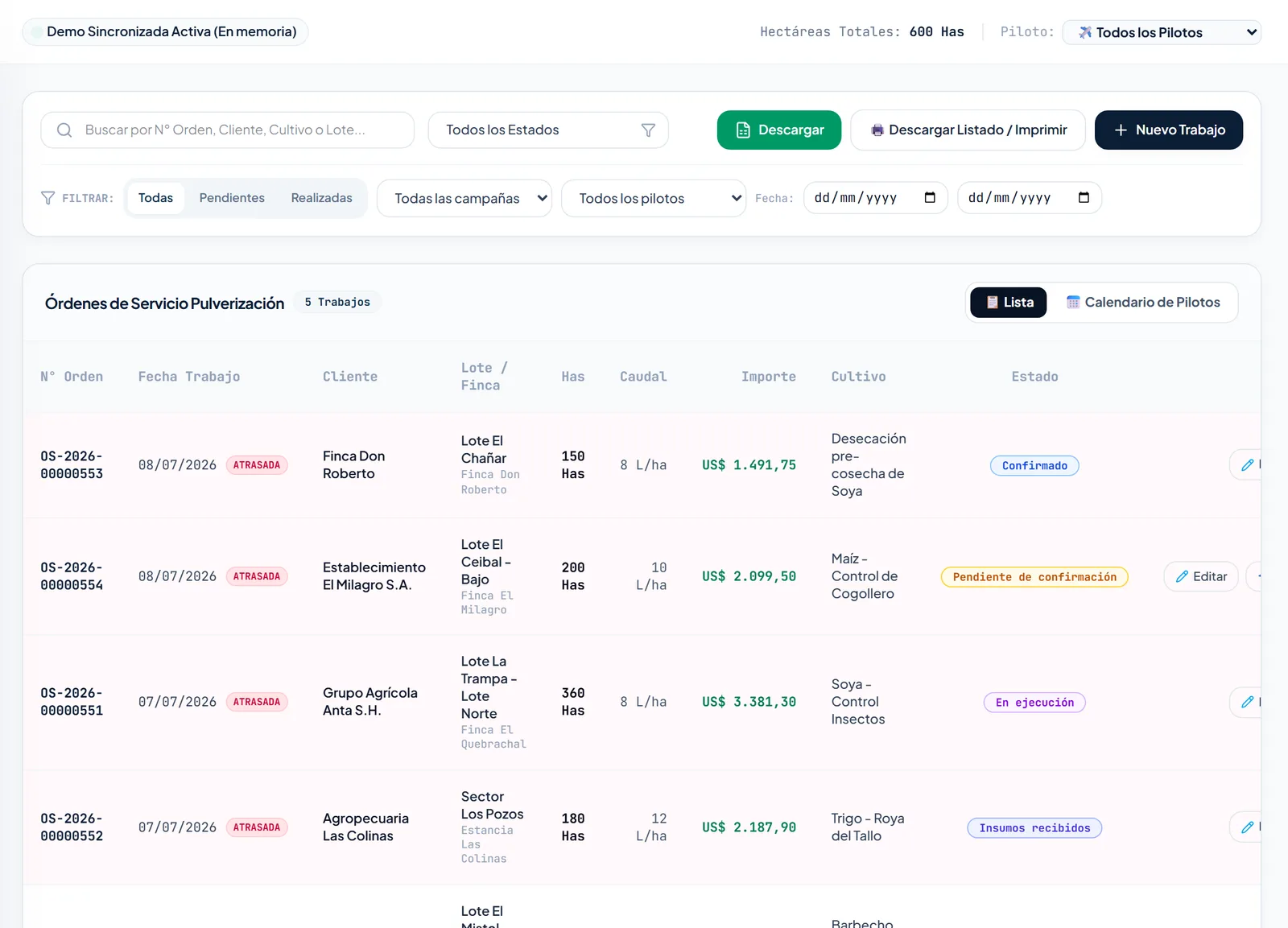The width and height of the screenshot is (1288, 928).
Task: Select the Todas filter tab
Action: (155, 198)
